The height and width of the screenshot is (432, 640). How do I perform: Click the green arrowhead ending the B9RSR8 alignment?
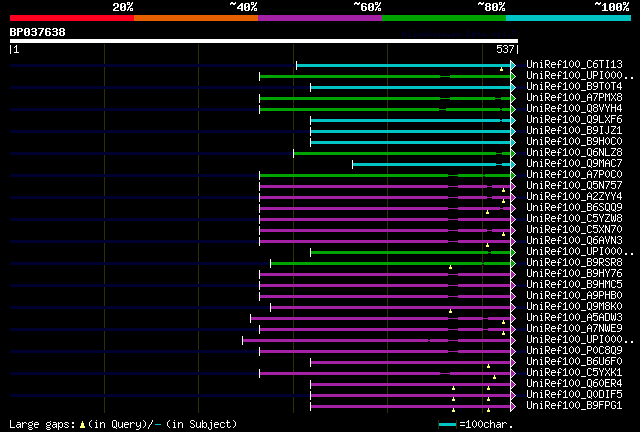513,264
